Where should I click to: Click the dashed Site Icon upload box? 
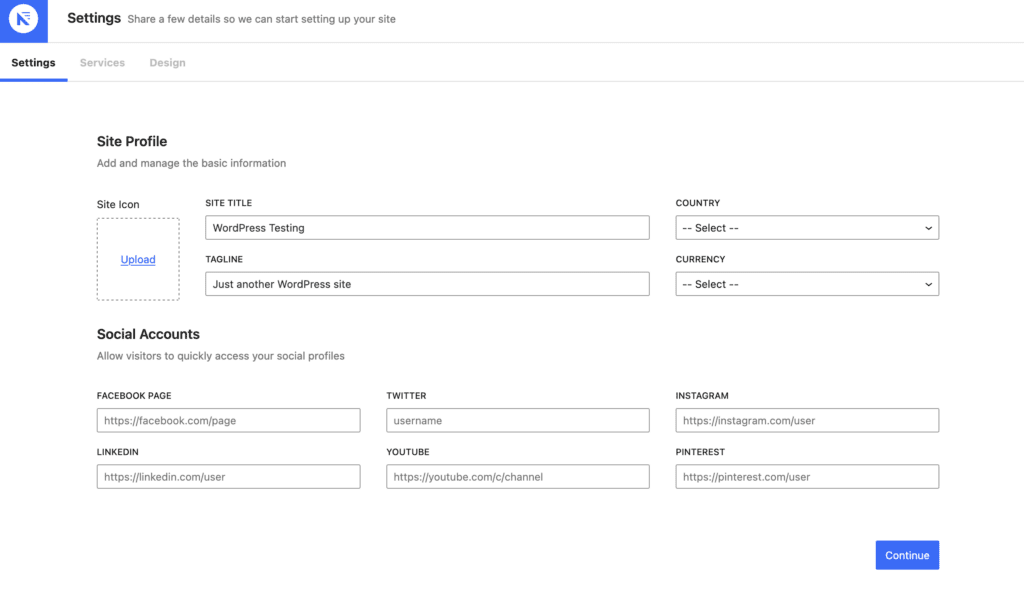pyautogui.click(x=138, y=235)
